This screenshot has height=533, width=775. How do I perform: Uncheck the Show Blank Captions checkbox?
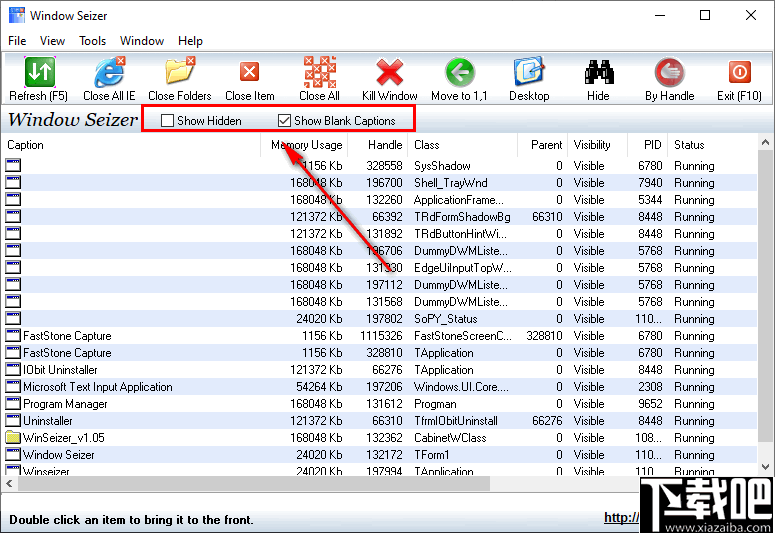pyautogui.click(x=284, y=120)
